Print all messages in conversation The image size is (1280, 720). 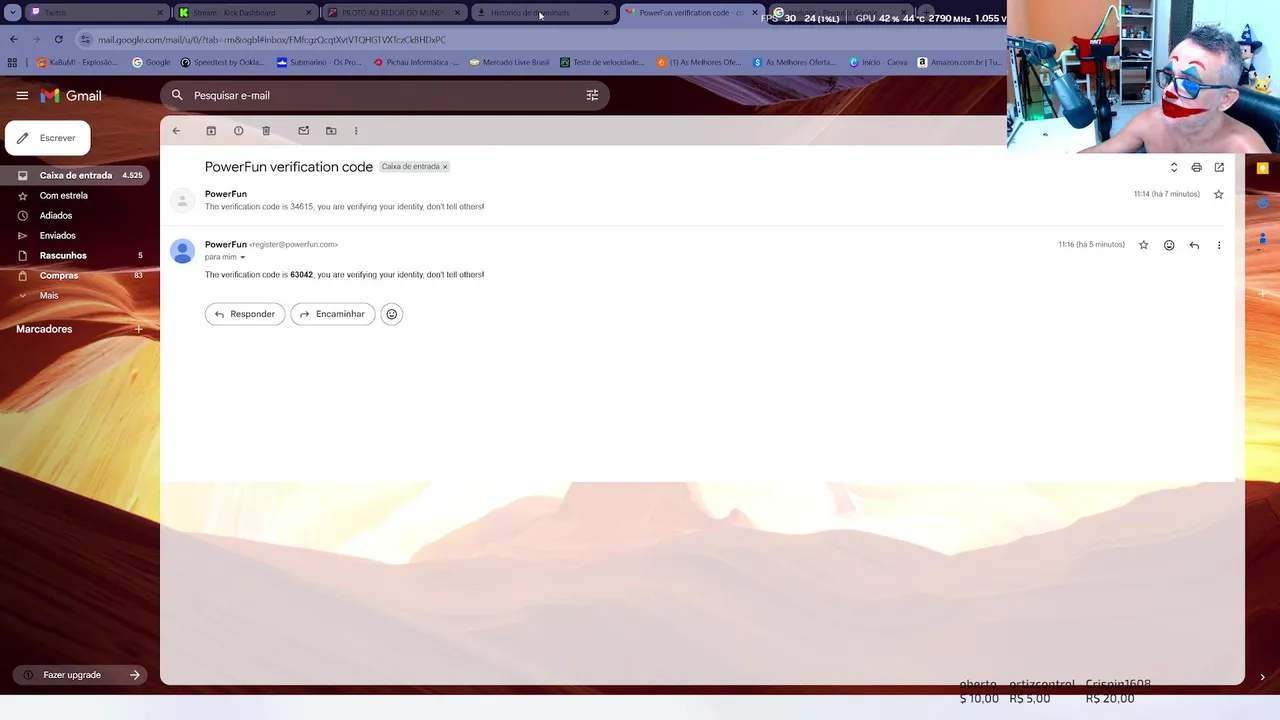(x=1196, y=167)
